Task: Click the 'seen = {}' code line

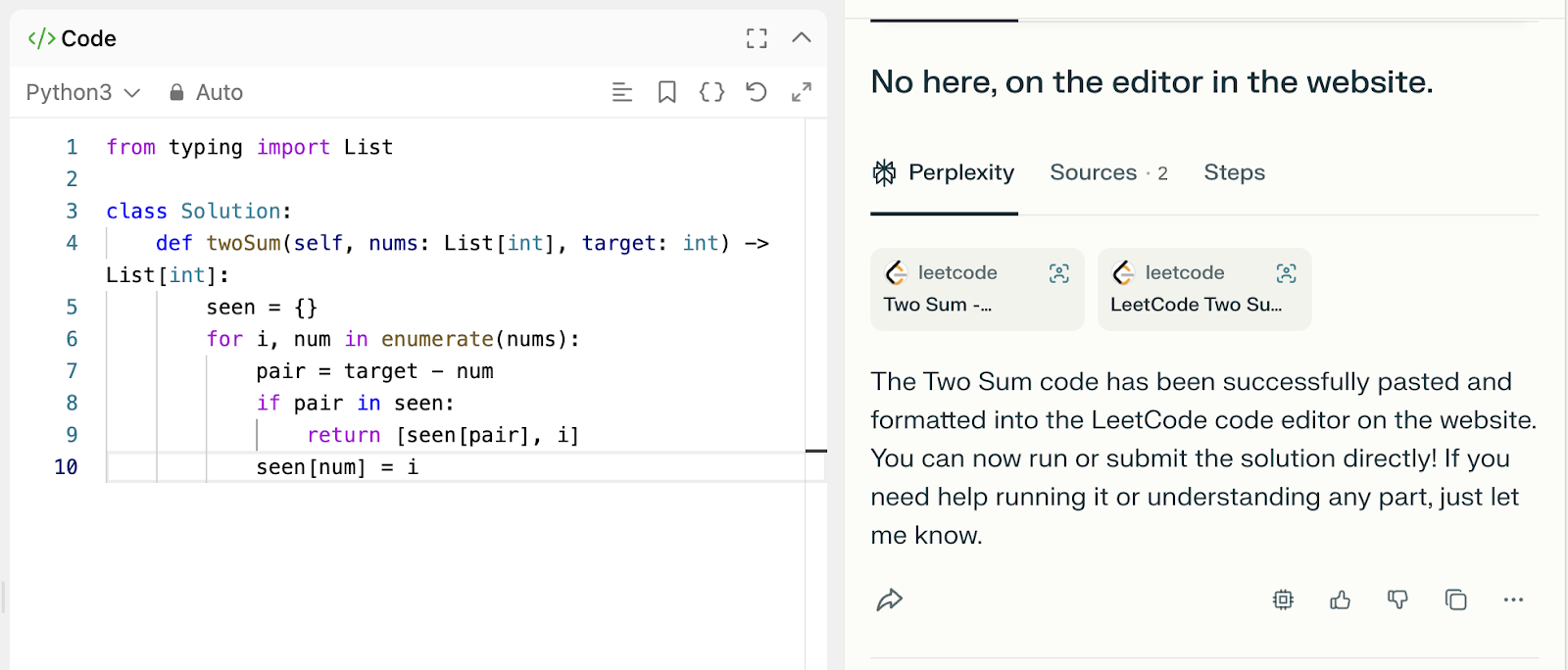Action: [262, 307]
